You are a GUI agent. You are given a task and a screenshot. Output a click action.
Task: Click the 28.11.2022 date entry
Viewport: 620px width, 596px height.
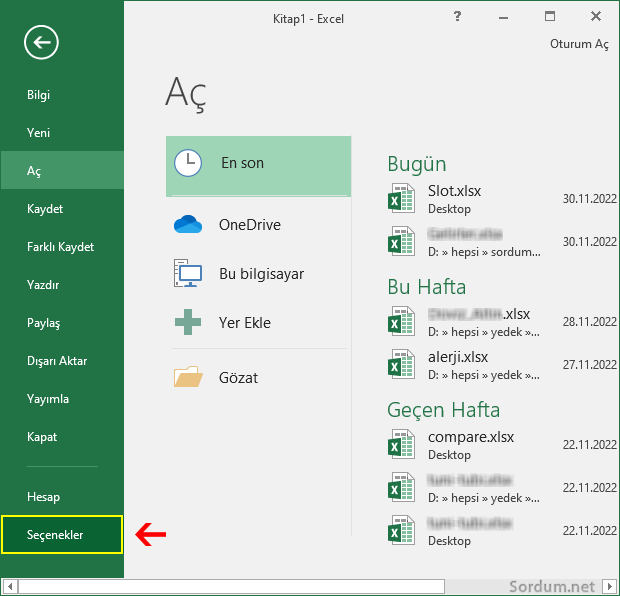[x=590, y=322]
